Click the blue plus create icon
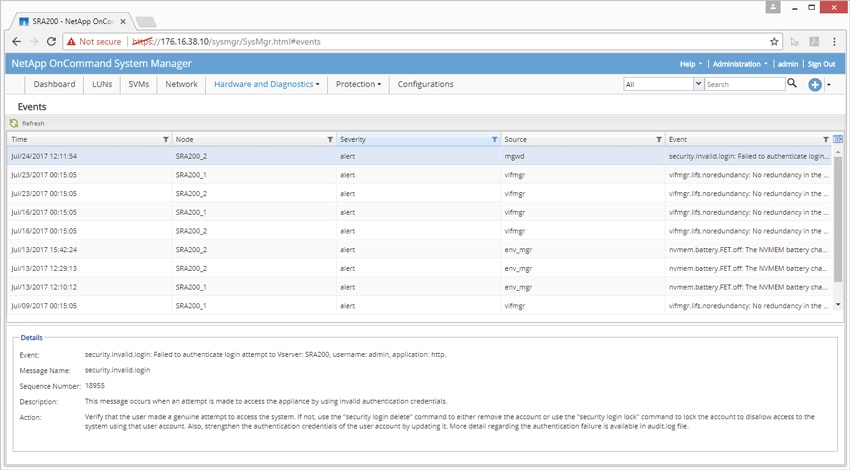 tap(815, 85)
